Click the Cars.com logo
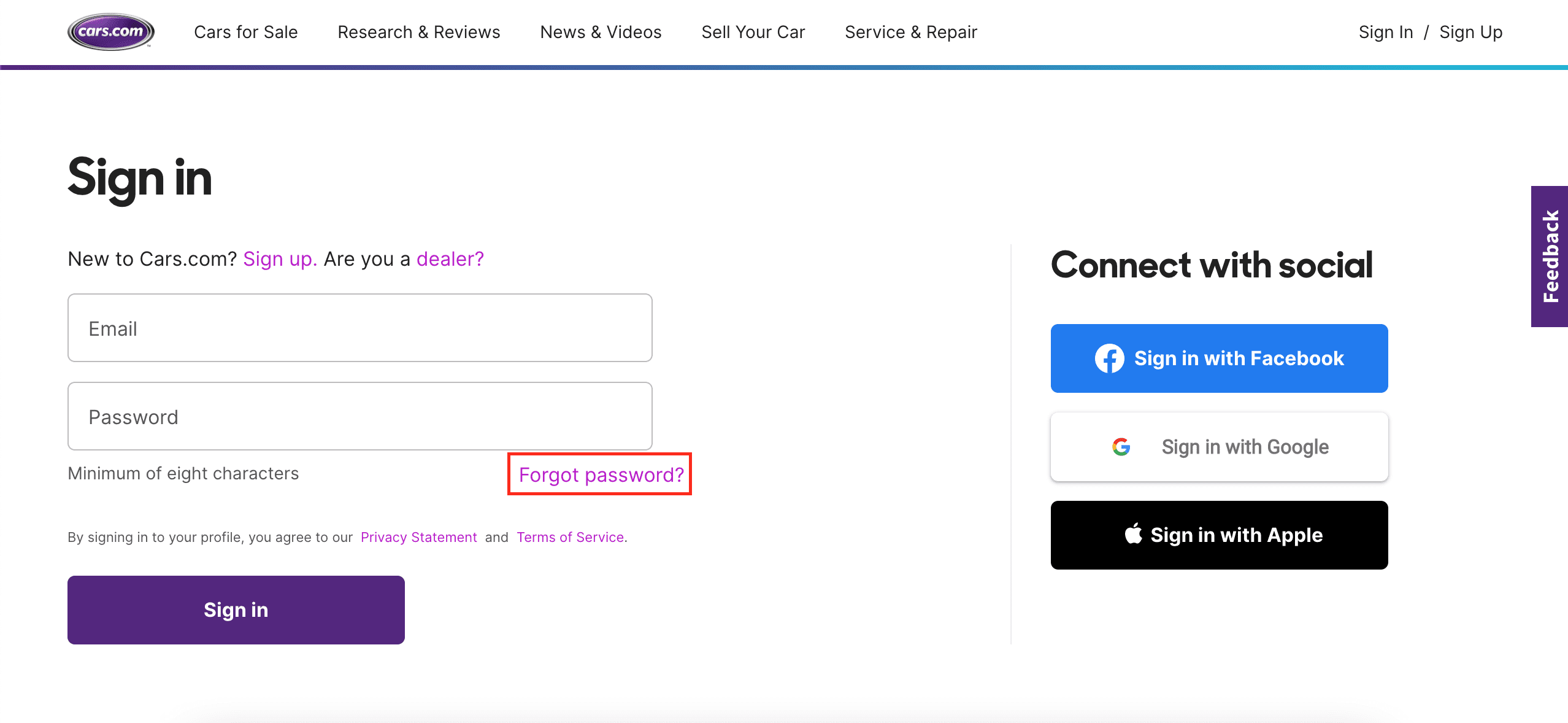Viewport: 1568px width, 723px height. click(x=110, y=31)
